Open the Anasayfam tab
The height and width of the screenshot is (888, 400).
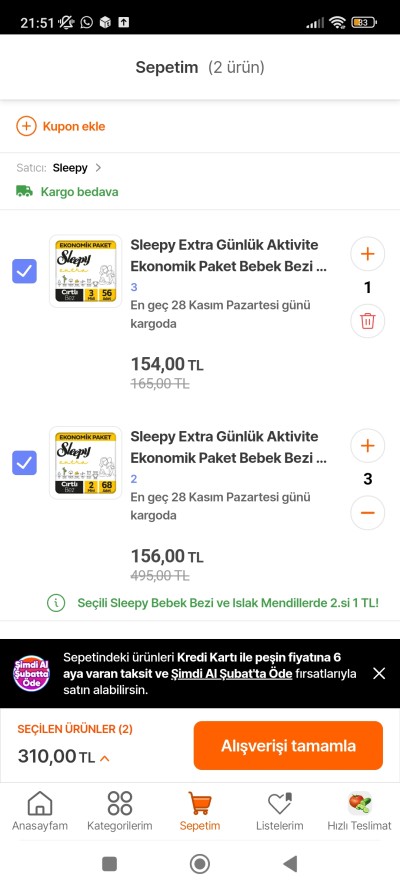tap(40, 811)
